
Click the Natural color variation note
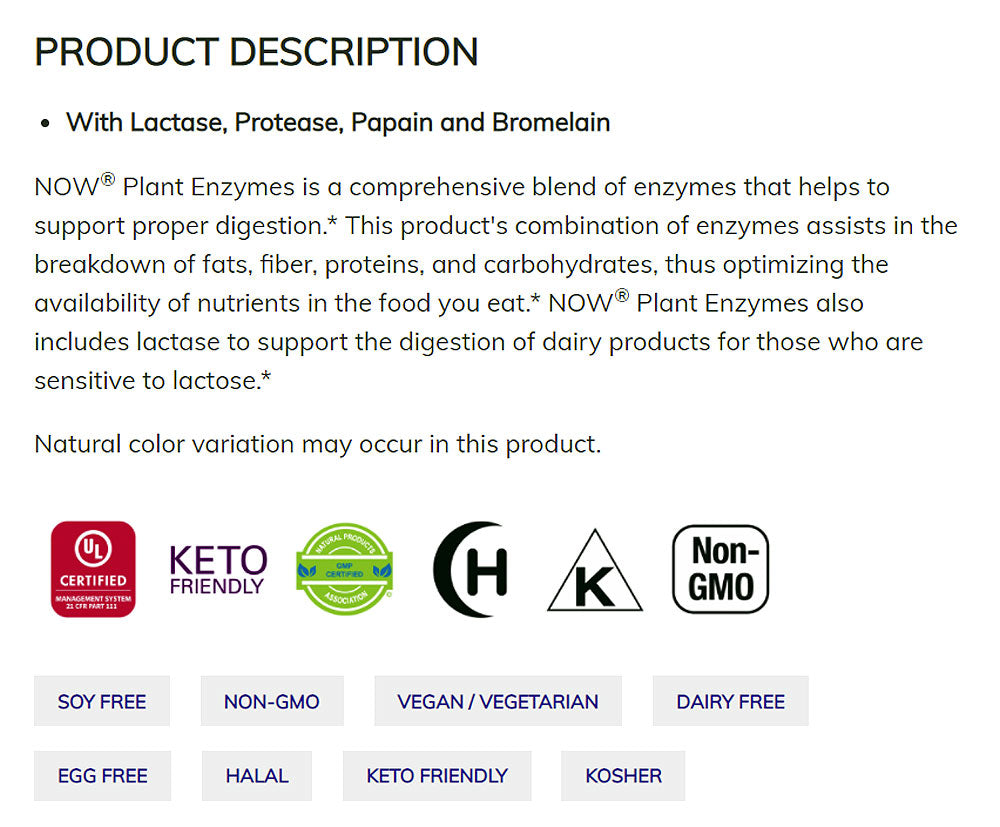318,443
